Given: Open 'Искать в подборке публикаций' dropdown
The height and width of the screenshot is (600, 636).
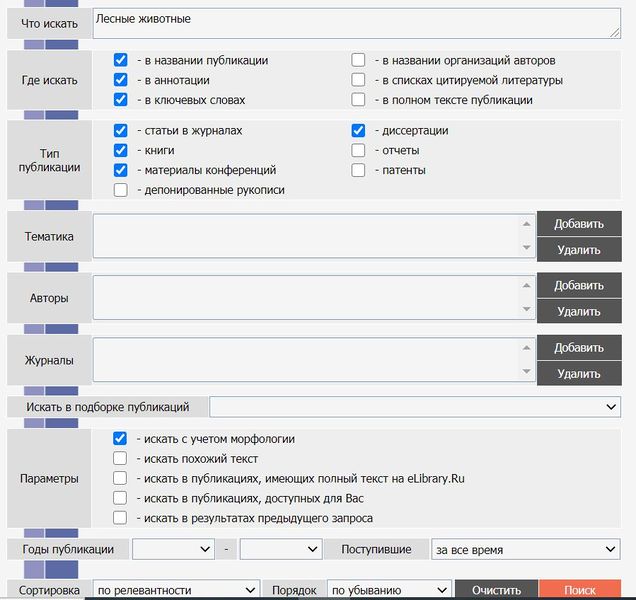Looking at the screenshot, I should tap(415, 407).
